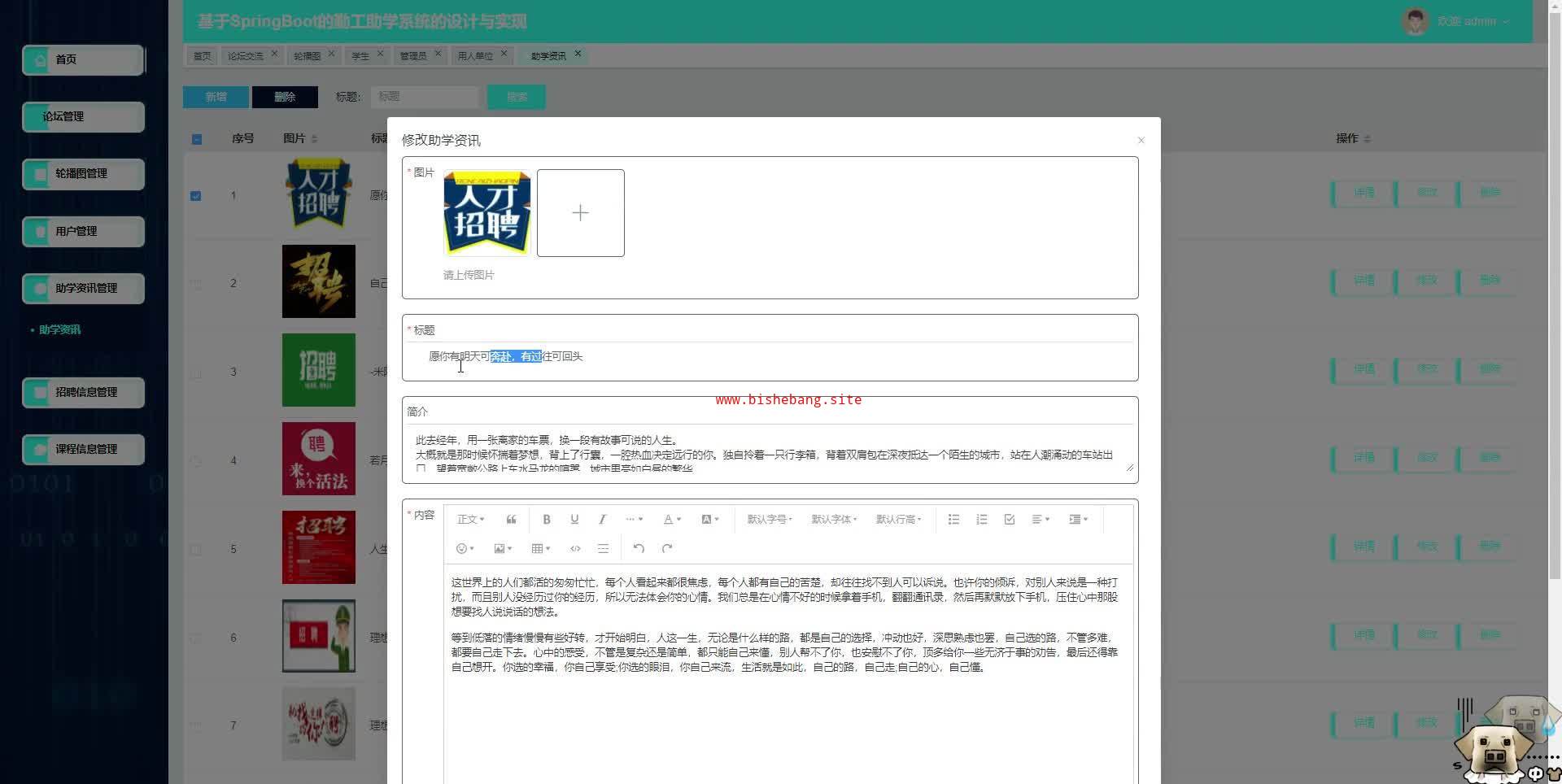Close the 论坛交流 tab
This screenshot has height=784, width=1562.
pos(274,54)
